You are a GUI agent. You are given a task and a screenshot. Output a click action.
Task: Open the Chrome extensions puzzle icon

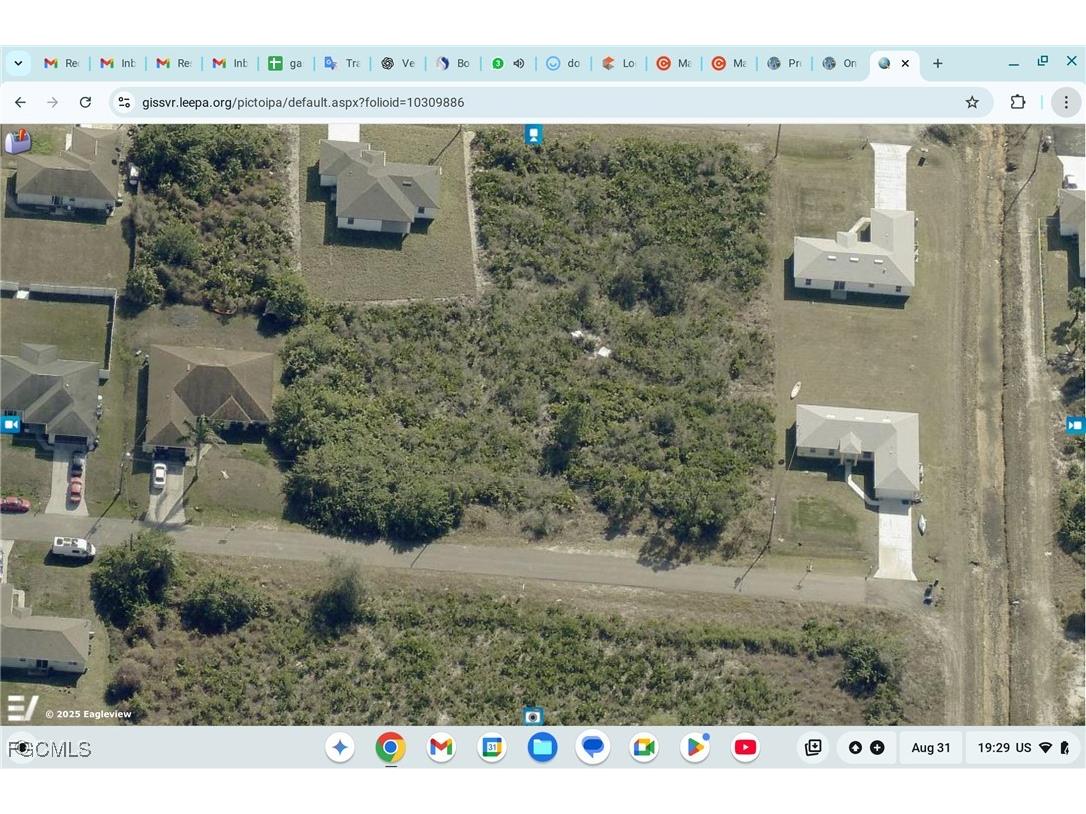(x=1017, y=102)
